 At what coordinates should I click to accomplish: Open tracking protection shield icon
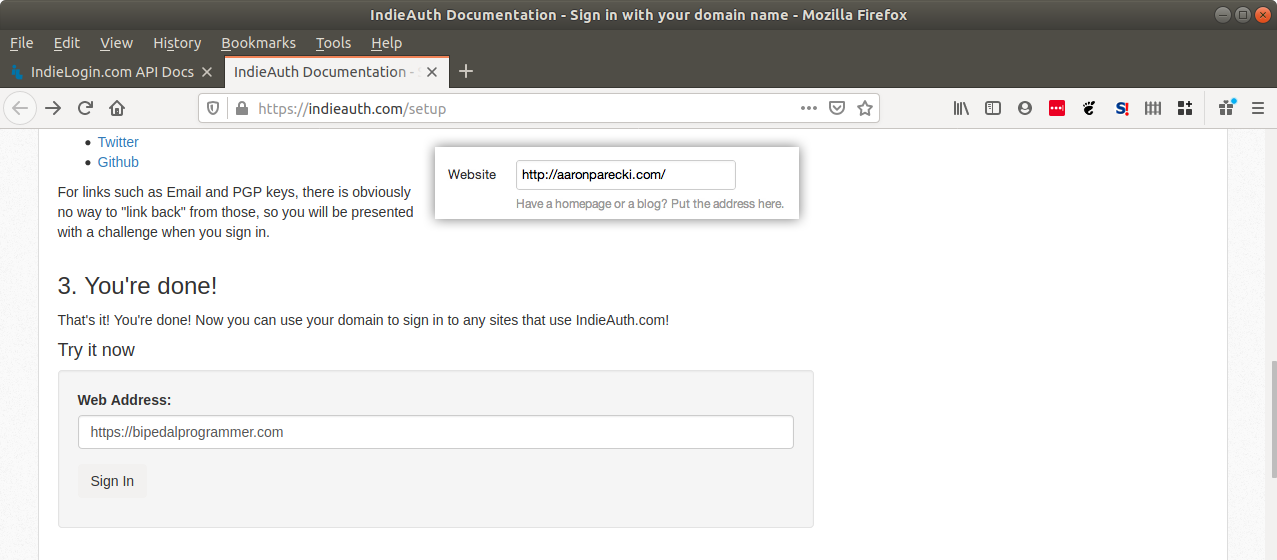pyautogui.click(x=212, y=108)
